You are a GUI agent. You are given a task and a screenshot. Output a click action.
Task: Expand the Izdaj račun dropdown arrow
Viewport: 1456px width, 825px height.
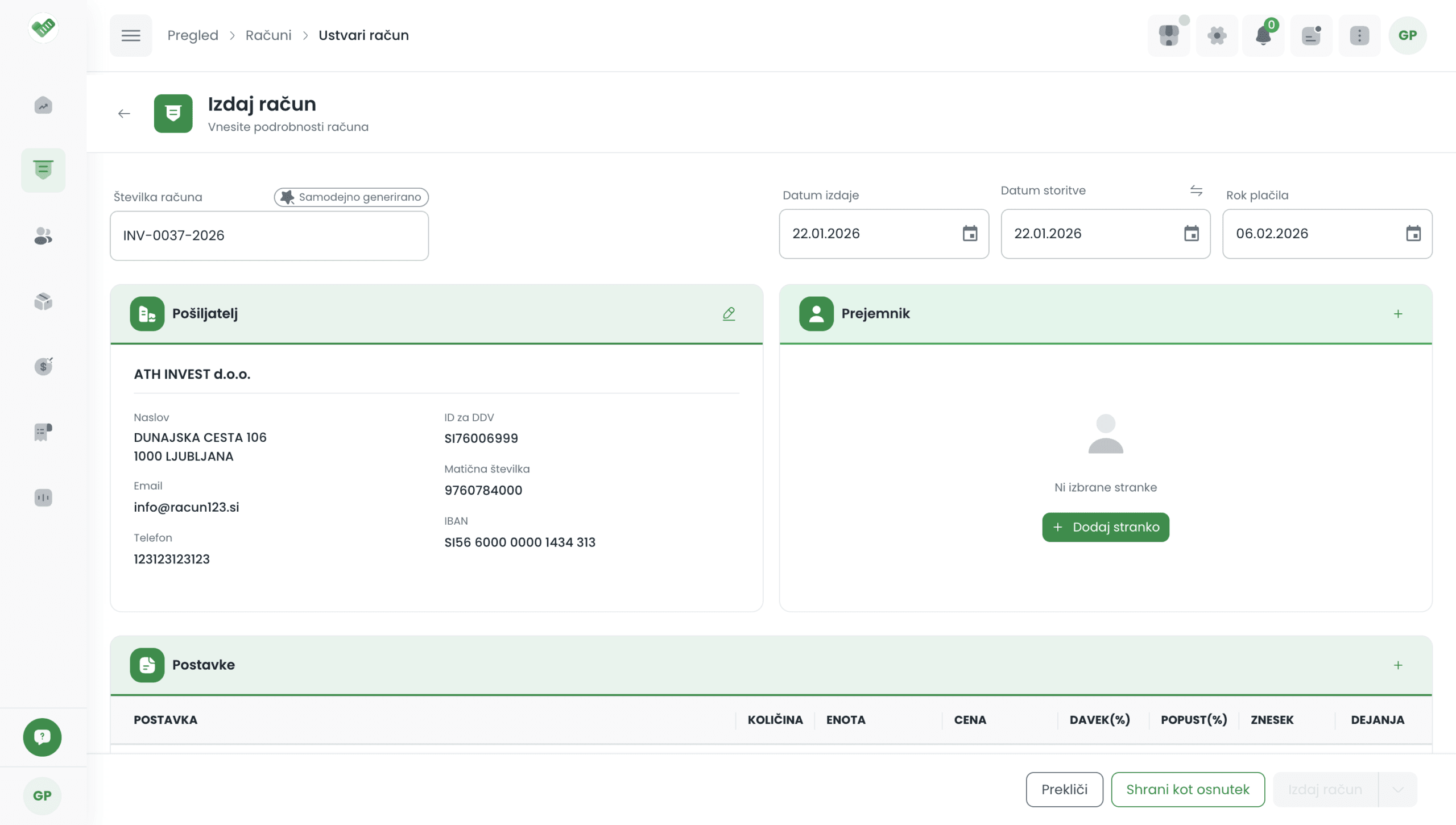(x=1398, y=789)
